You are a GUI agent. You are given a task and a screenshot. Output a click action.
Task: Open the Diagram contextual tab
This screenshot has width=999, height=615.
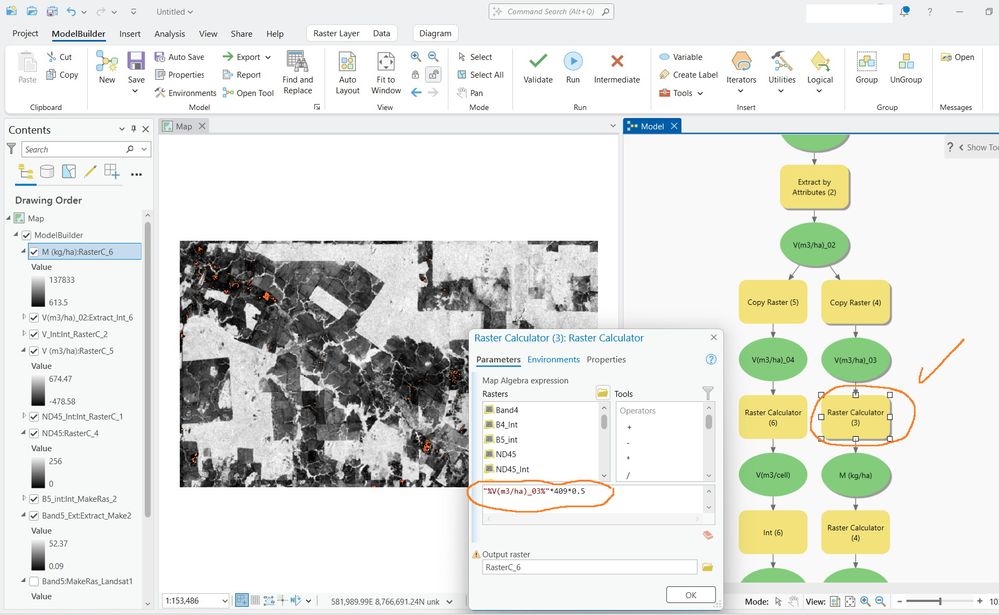(x=435, y=33)
